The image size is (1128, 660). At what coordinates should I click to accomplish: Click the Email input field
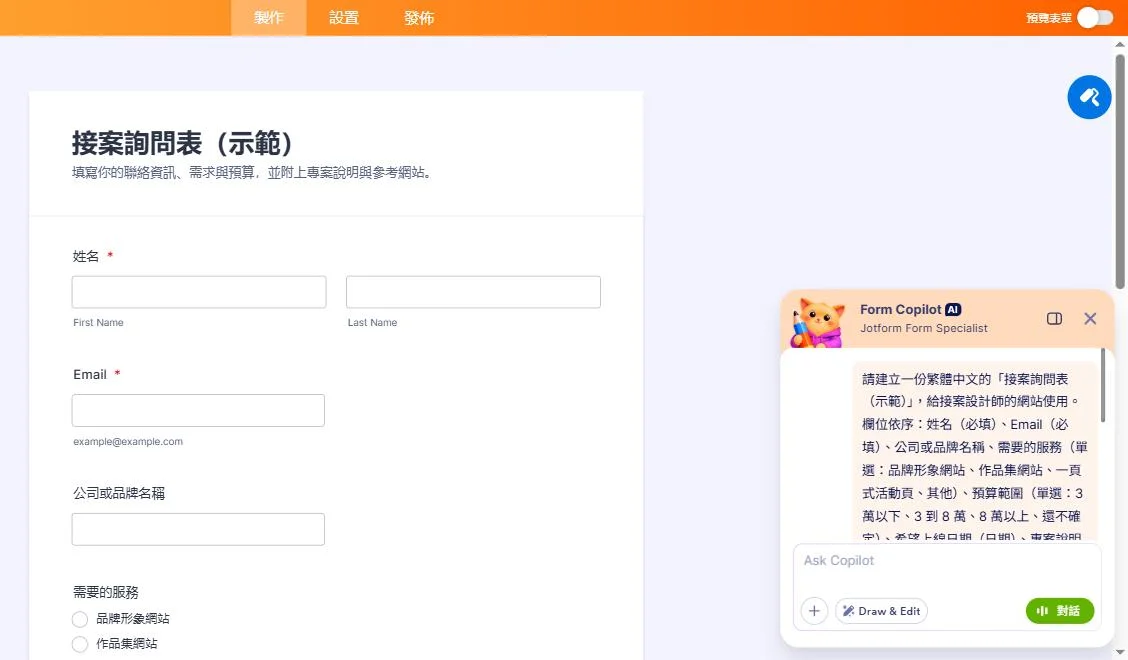coord(198,410)
